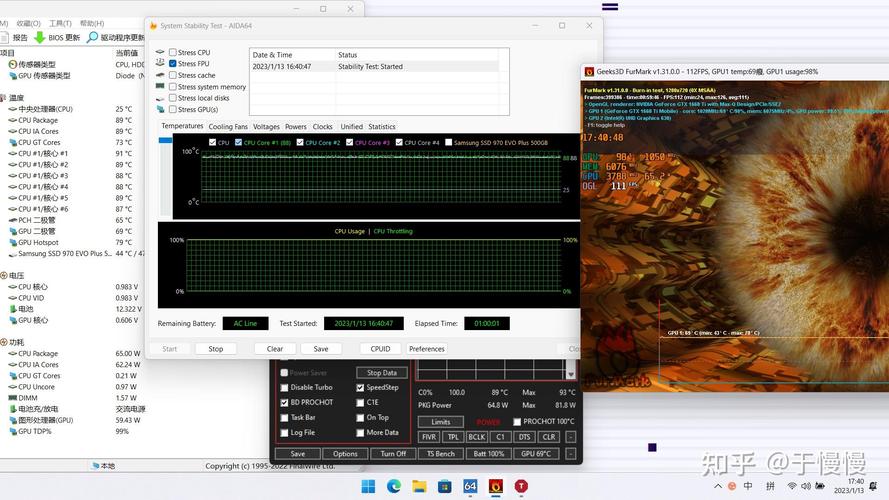Viewport: 889px width, 500px height.
Task: Switch to the Cooling Fans tab
Action: pos(227,127)
